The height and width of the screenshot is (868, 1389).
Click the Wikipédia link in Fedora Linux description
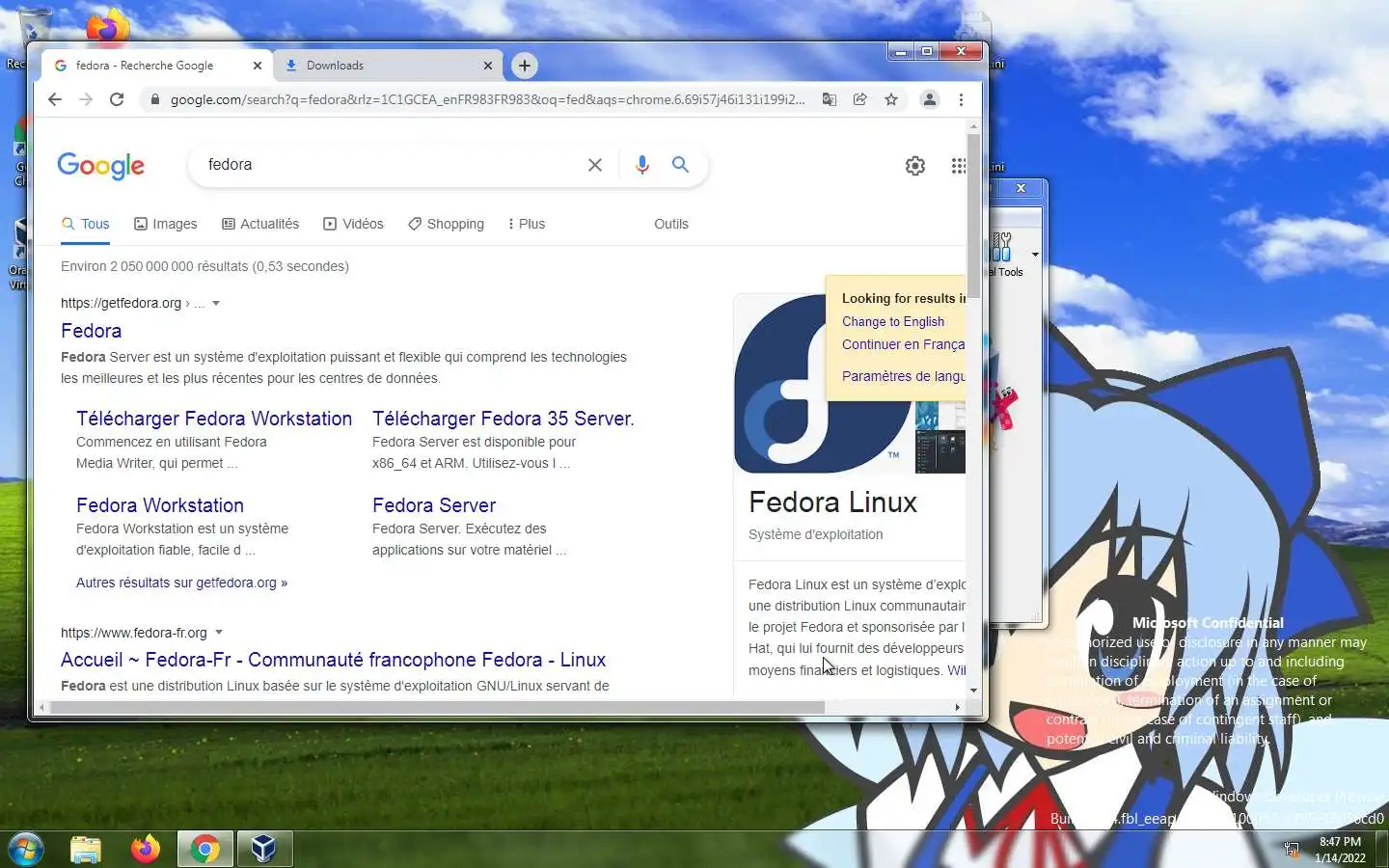[x=956, y=670]
